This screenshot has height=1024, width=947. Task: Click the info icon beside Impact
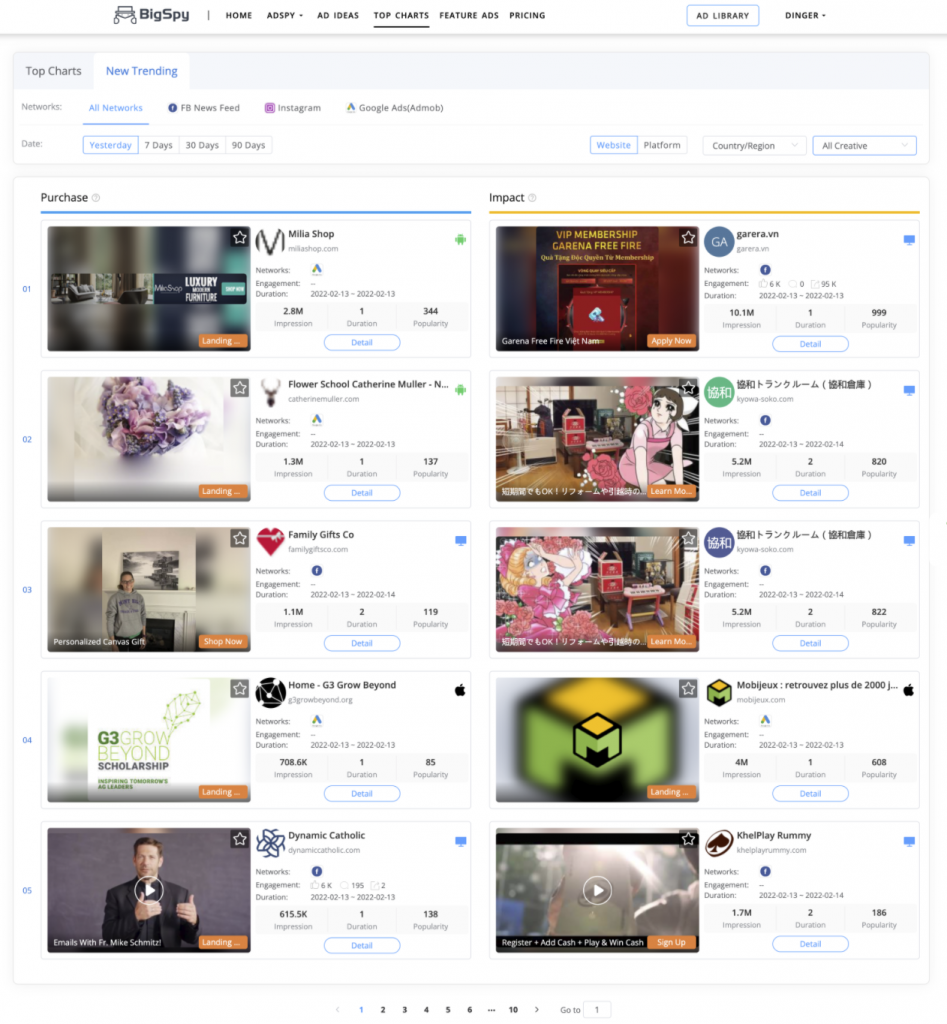[x=532, y=198]
